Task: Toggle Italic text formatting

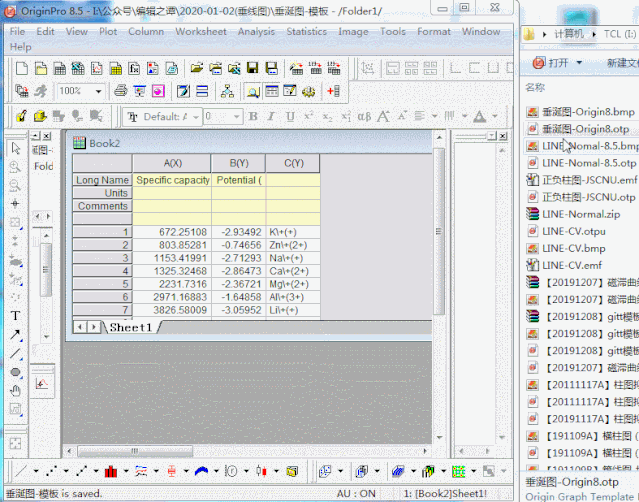Action: click(x=270, y=117)
